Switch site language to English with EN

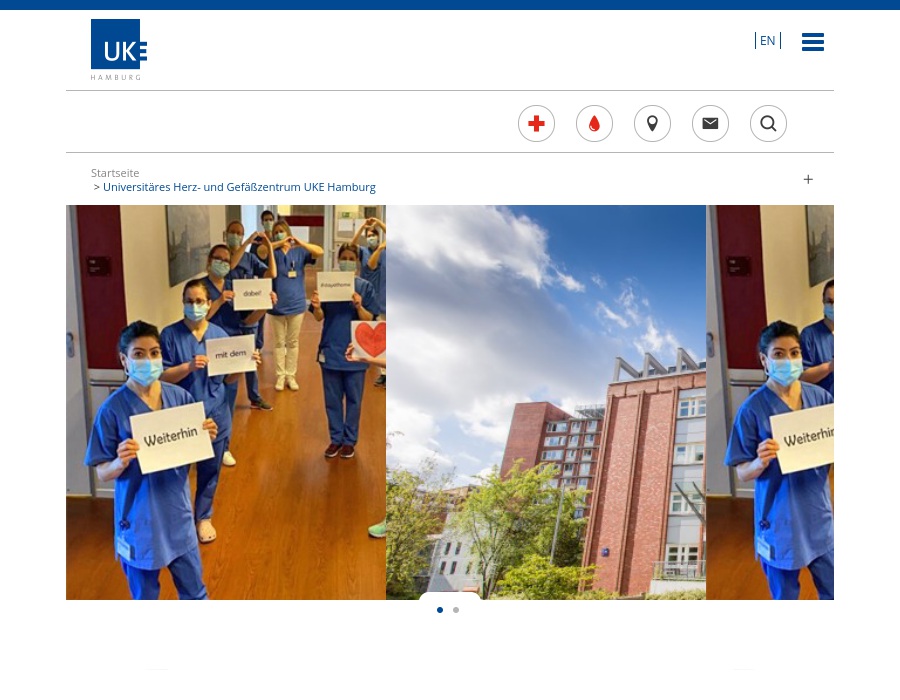767,40
